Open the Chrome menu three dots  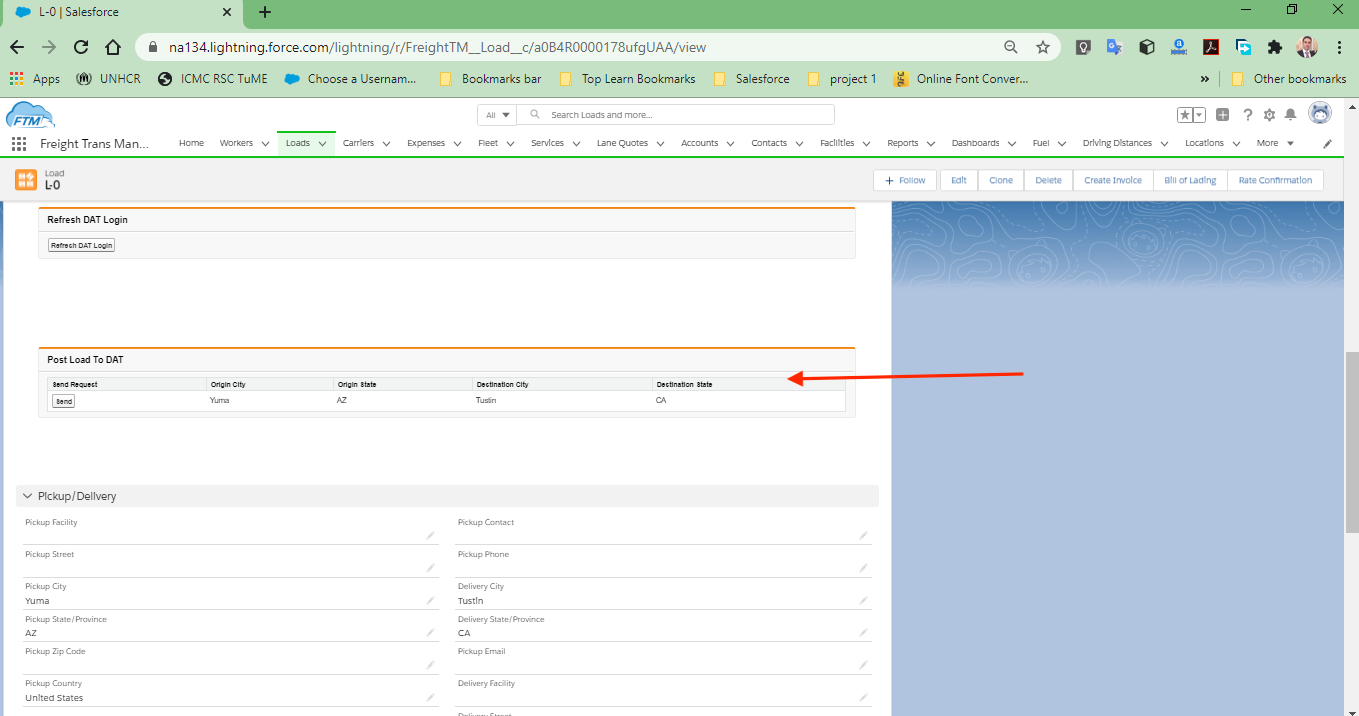[1339, 47]
